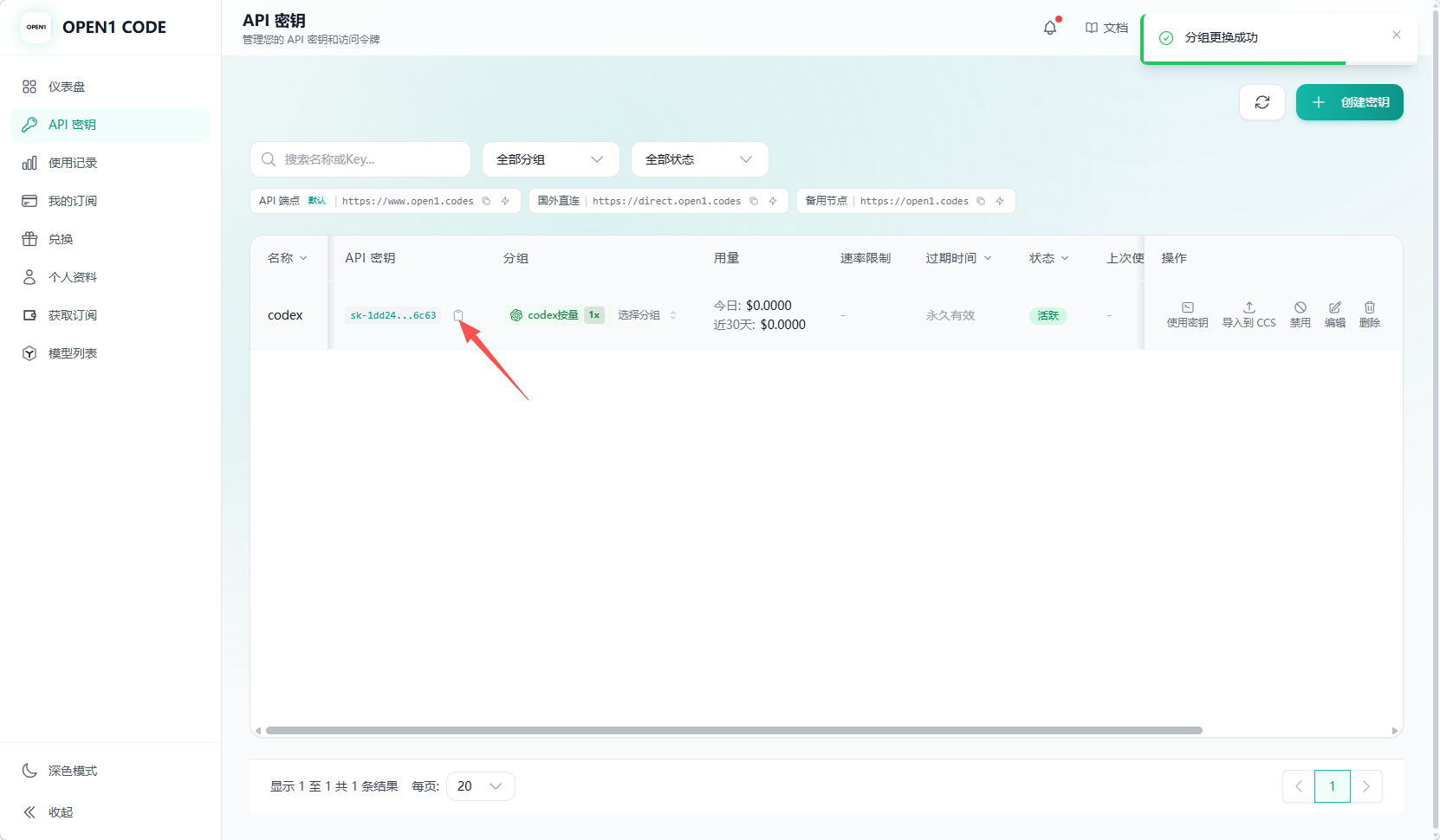1440x840 pixels.
Task: Test latency of 备用节点 endpoint via lightning icon
Action: click(x=1001, y=200)
